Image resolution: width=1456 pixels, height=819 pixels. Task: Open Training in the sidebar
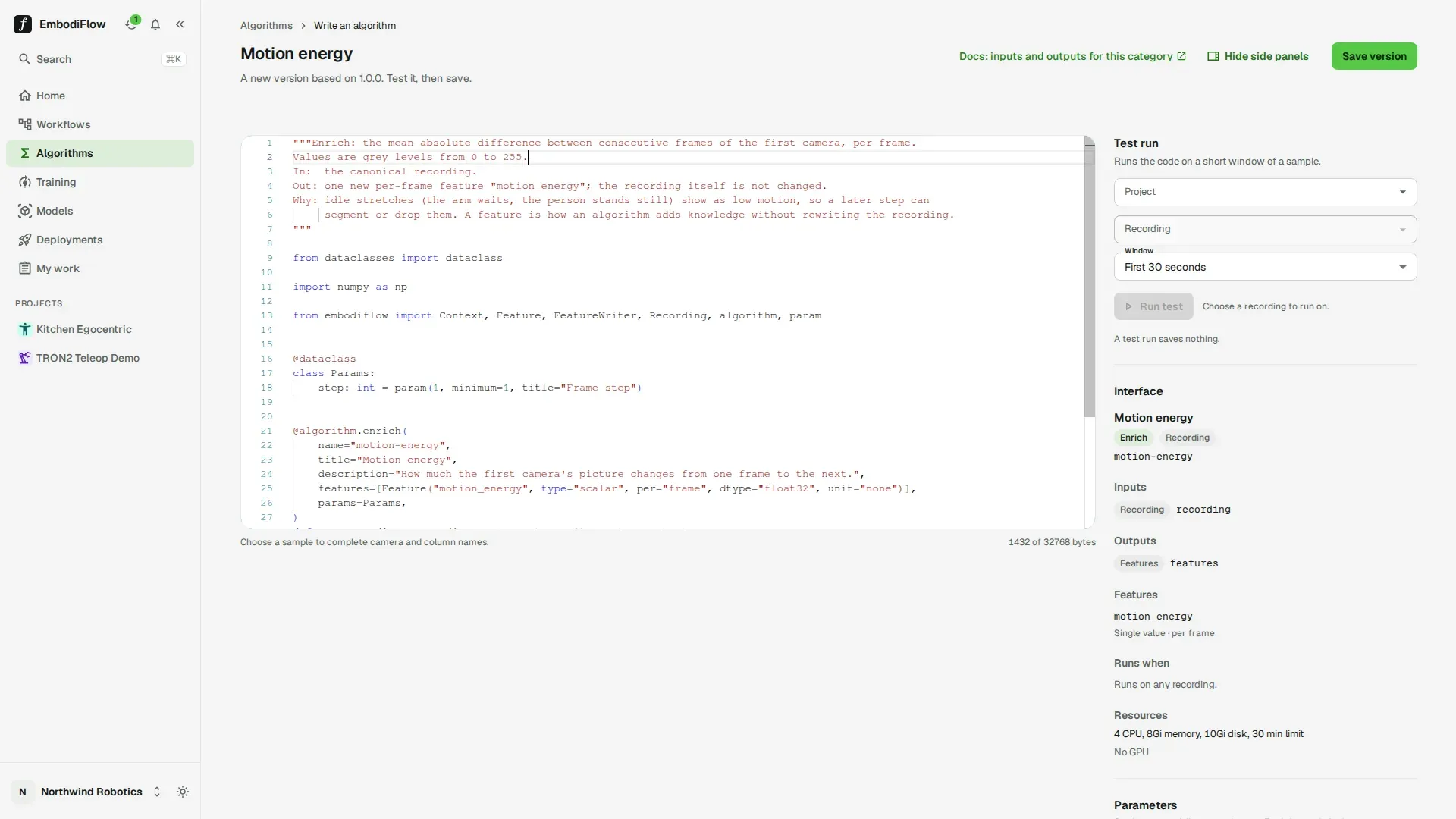[100, 182]
